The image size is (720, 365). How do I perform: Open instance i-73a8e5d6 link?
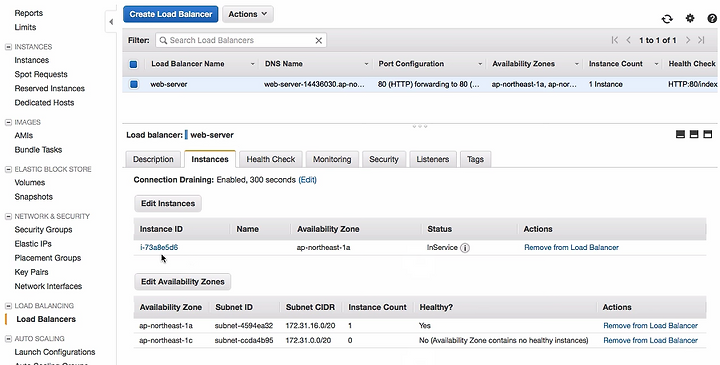[159, 247]
